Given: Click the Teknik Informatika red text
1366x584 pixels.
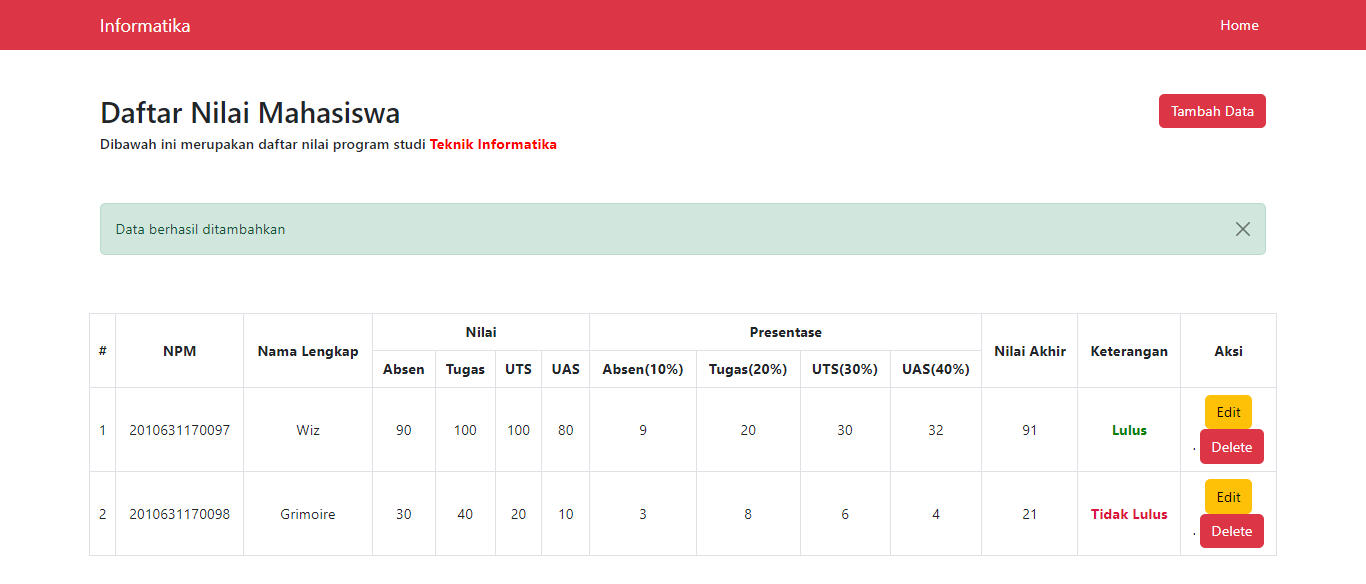Looking at the screenshot, I should [493, 144].
